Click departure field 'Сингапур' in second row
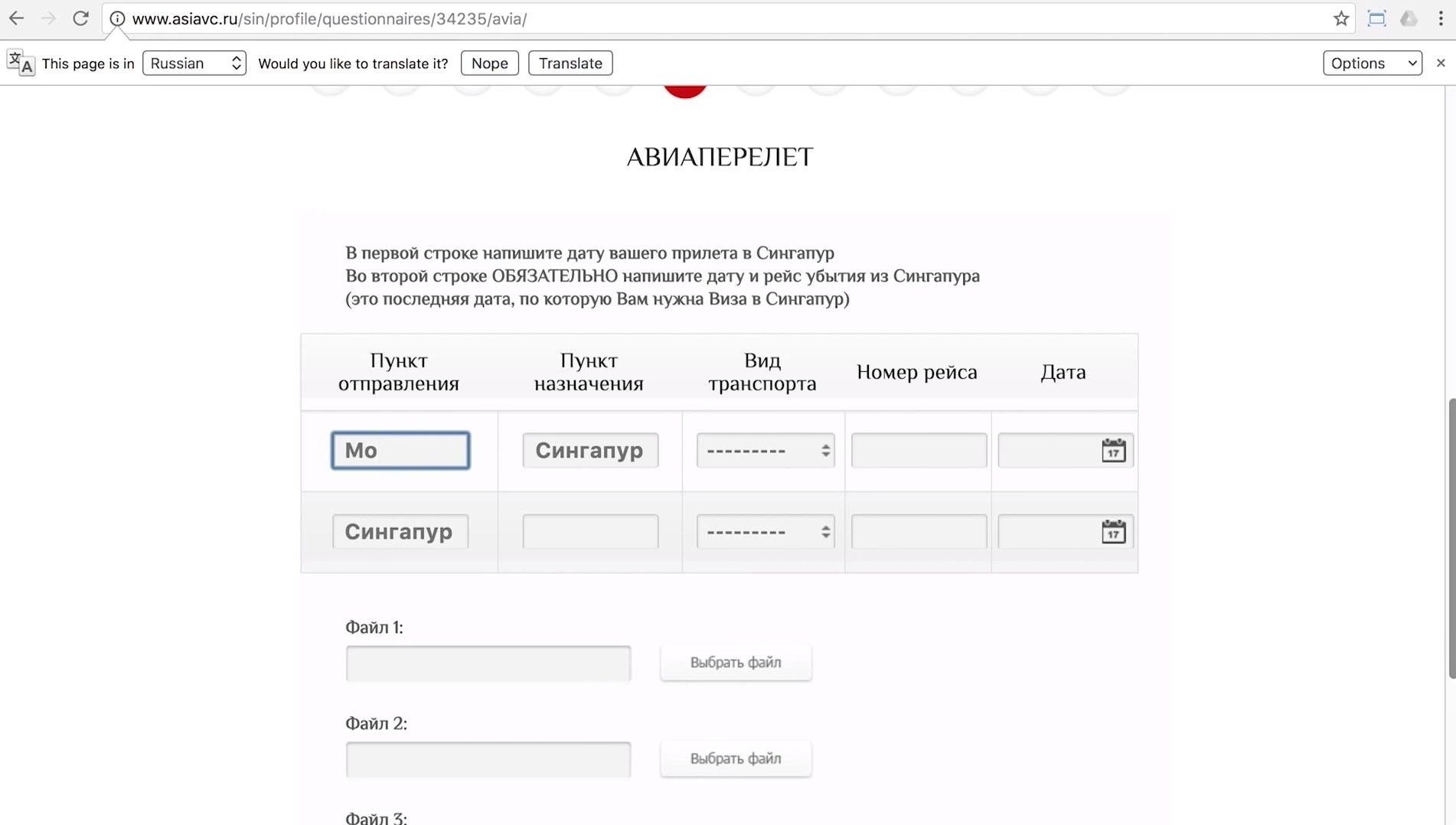This screenshot has height=825, width=1456. [x=400, y=531]
